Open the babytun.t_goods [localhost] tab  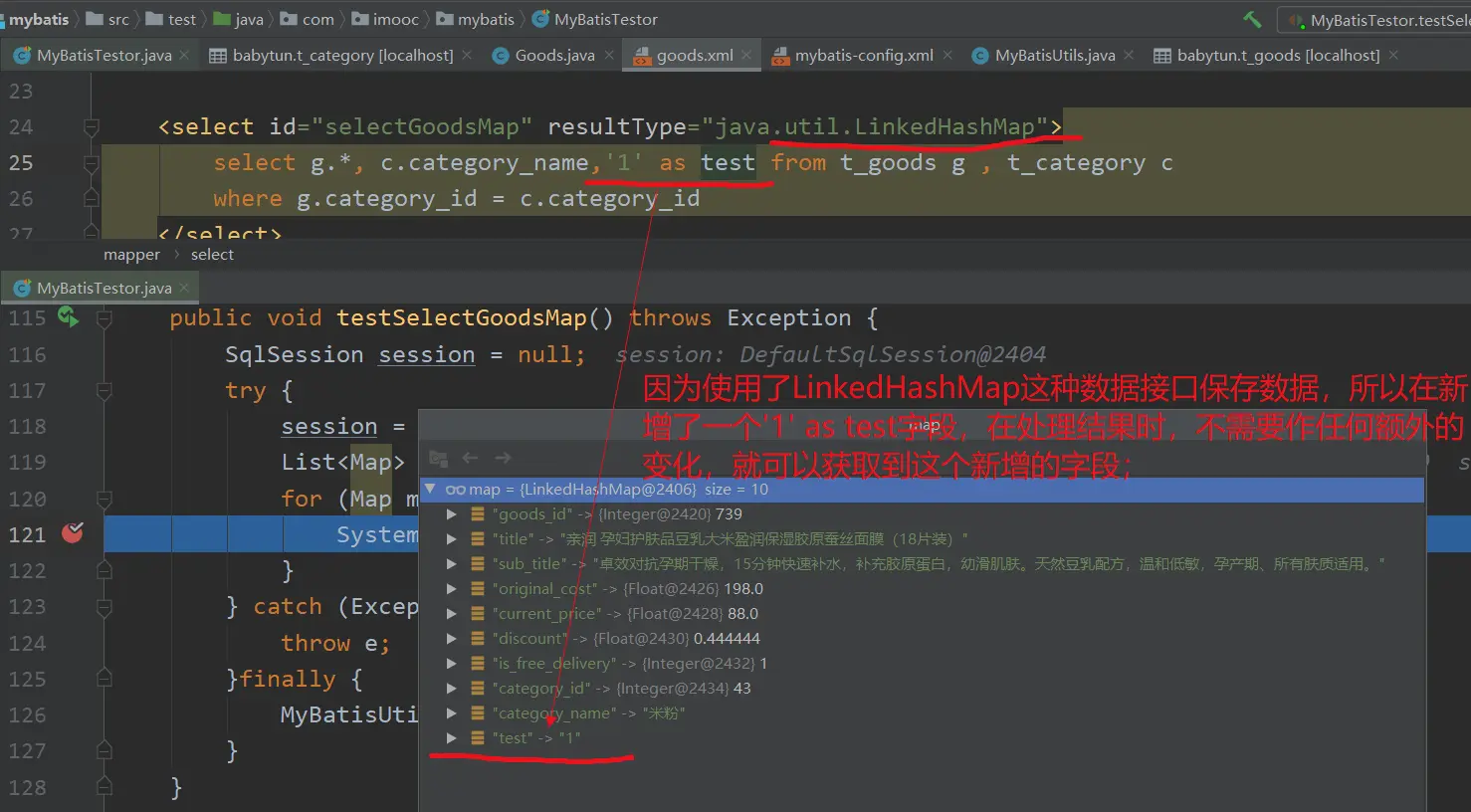1277,56
